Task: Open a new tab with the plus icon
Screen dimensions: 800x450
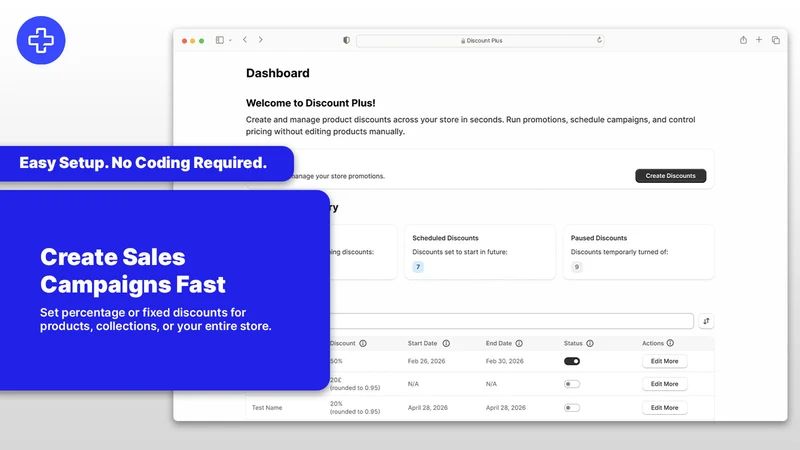Action: tap(759, 40)
